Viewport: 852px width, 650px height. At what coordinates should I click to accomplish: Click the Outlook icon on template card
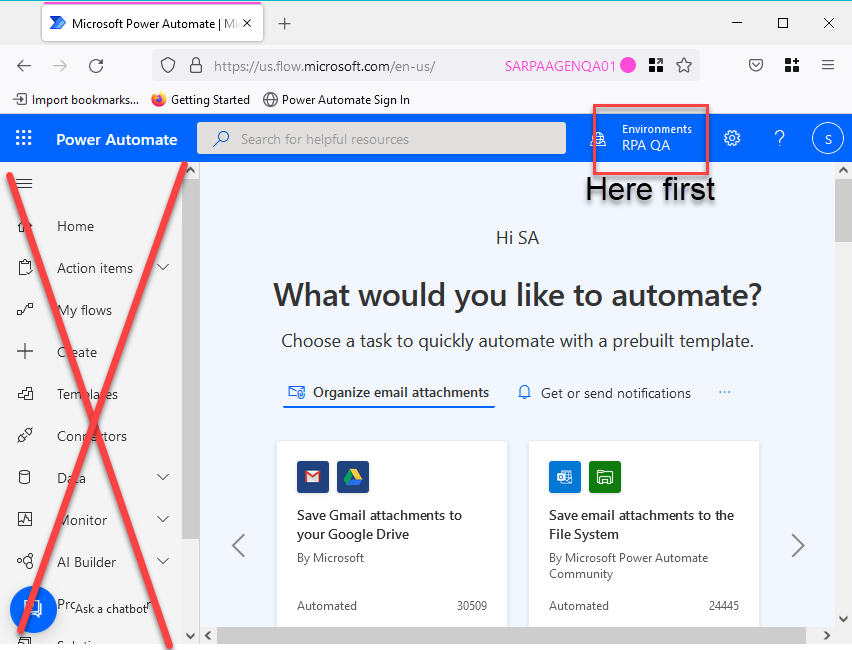click(x=565, y=477)
